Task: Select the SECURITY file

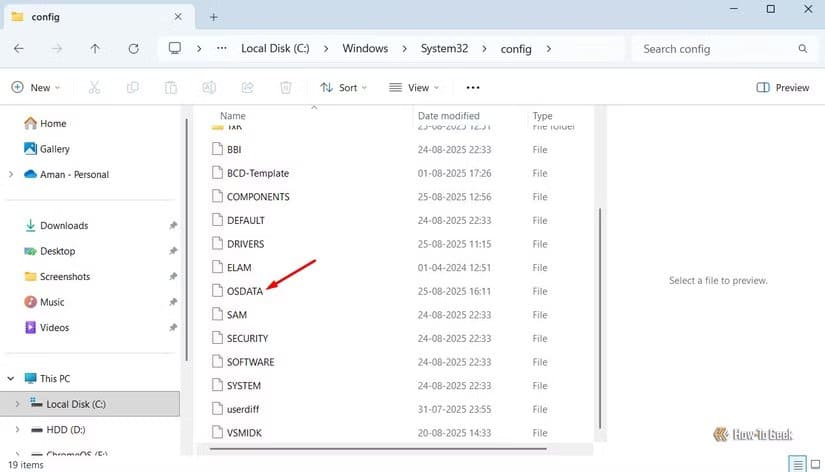Action: click(247, 338)
